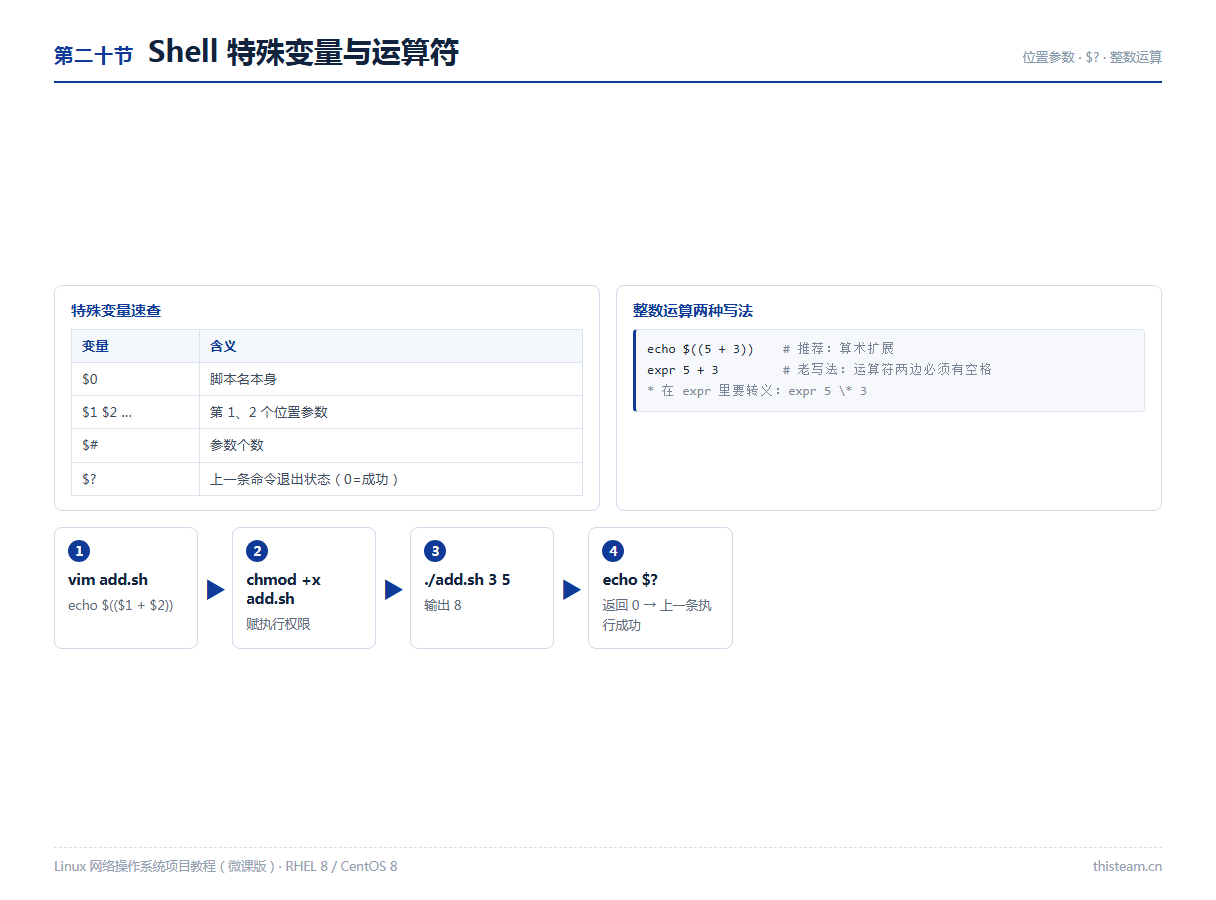Select the section label "第二十节"
Viewport: 1216px width, 900px height.
click(93, 56)
